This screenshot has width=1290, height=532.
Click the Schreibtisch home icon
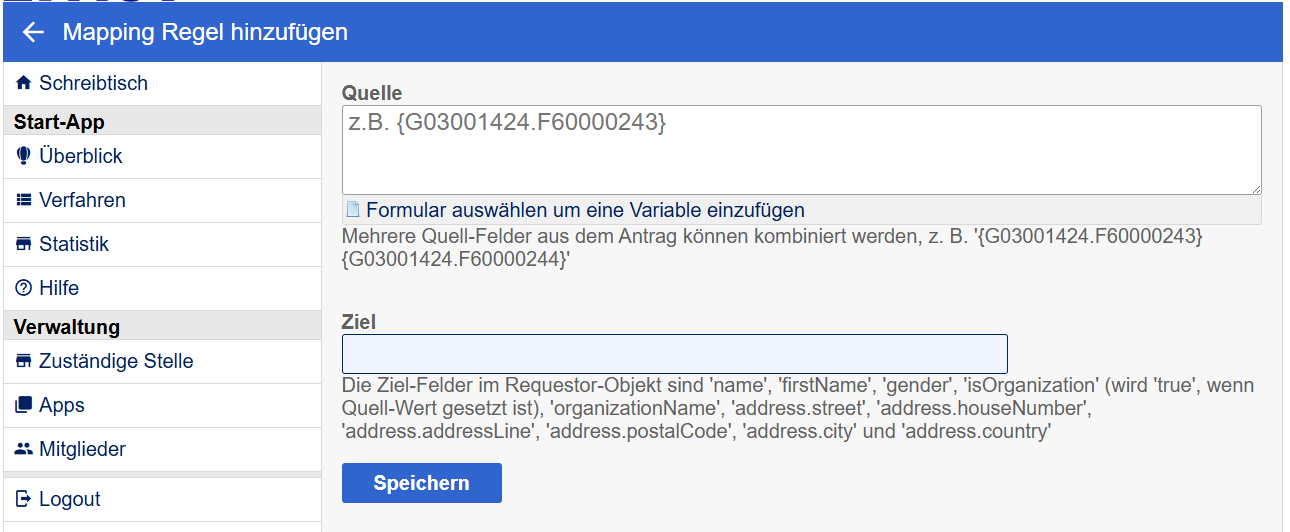pyautogui.click(x=24, y=84)
